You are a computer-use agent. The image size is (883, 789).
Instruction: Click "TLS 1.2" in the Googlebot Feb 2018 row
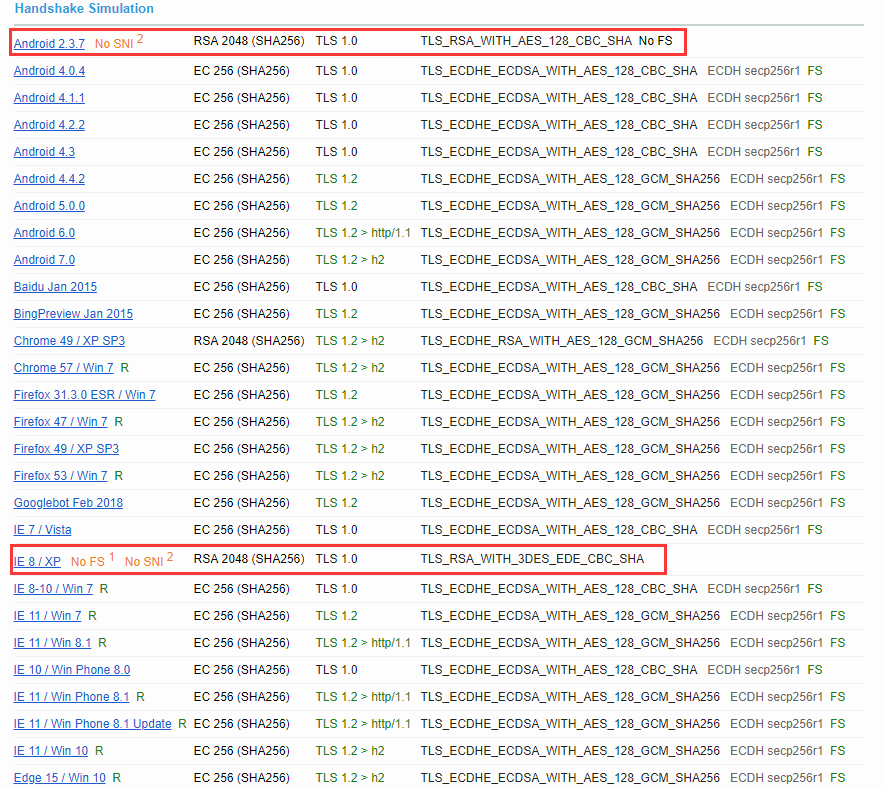pyautogui.click(x=337, y=503)
